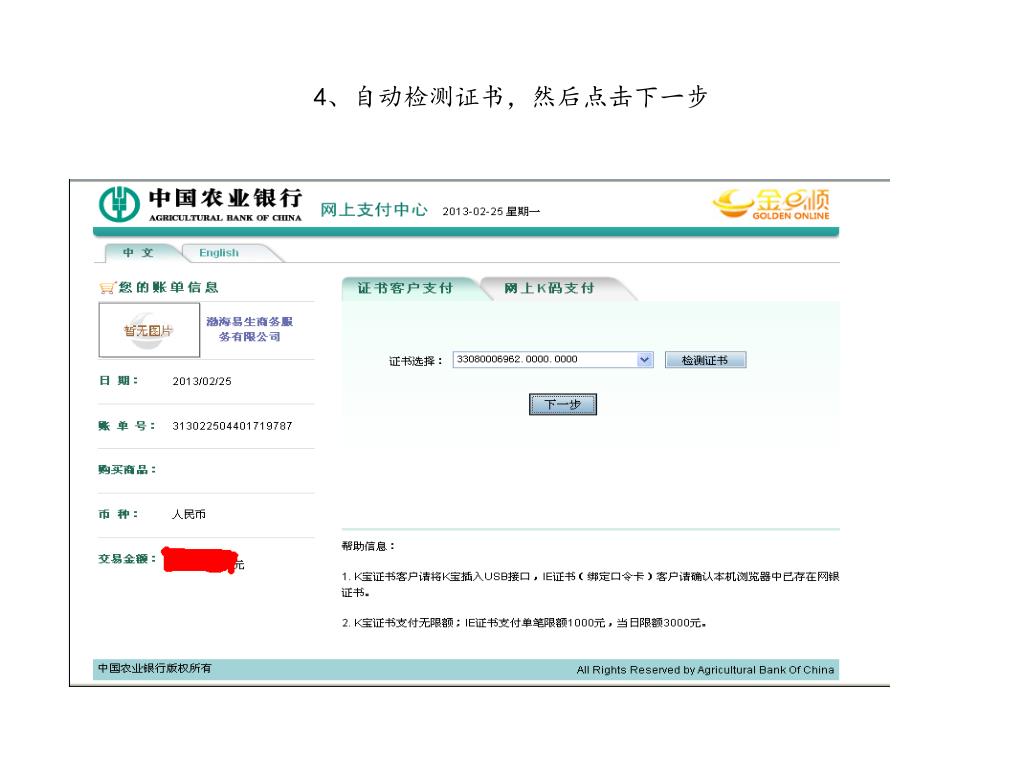Select the 网上K码支付 tab
The image size is (1024, 768).
click(x=549, y=288)
